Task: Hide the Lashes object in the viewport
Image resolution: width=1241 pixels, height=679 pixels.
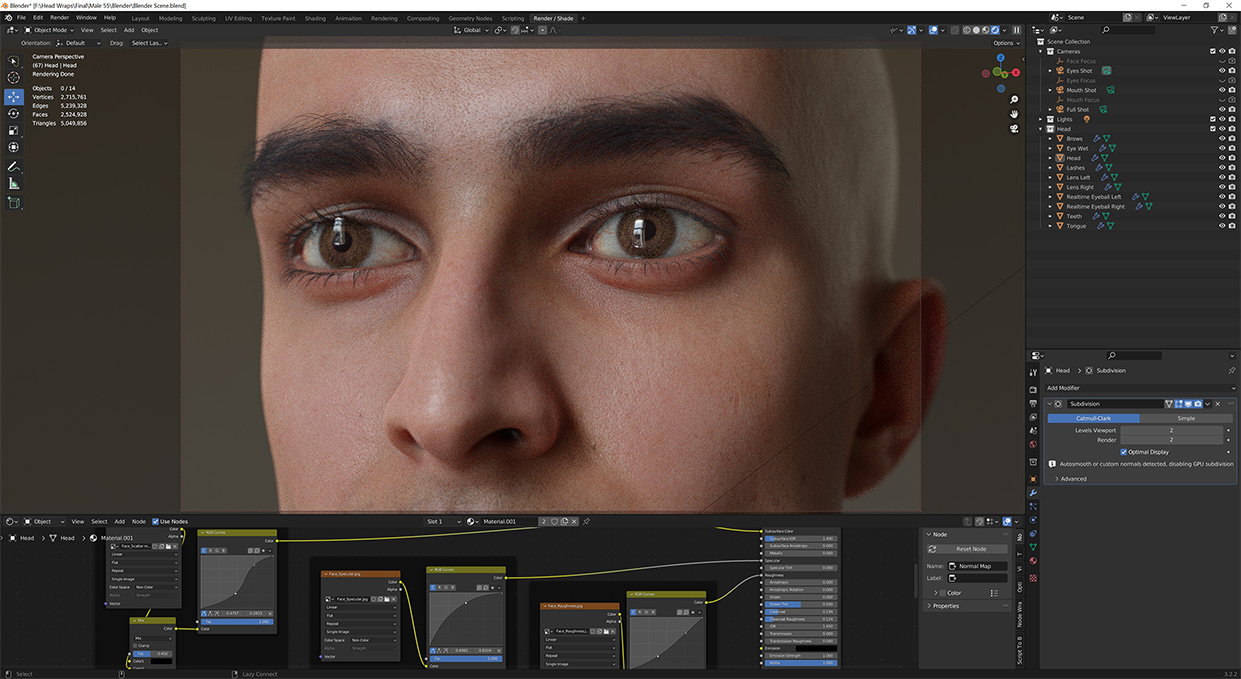Action: coord(1222,167)
